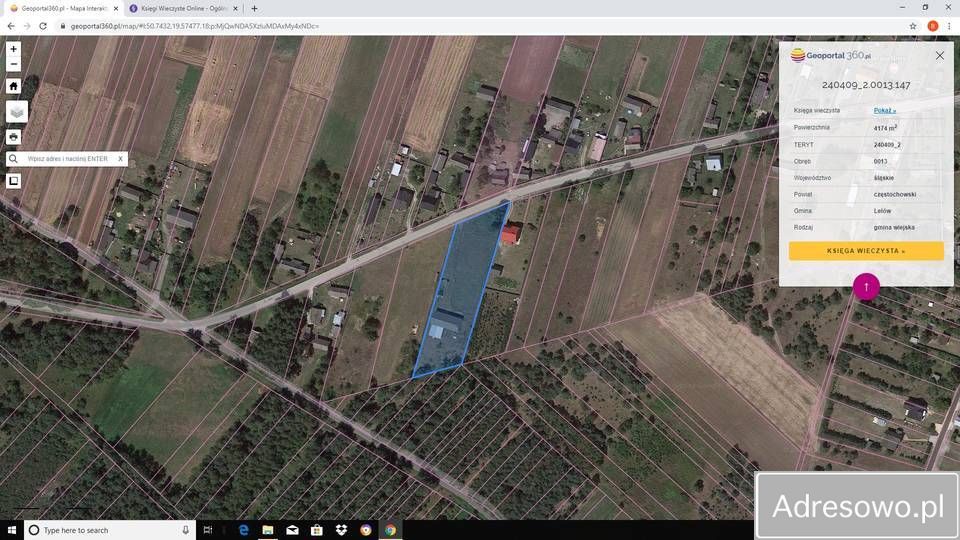Select the Gmina value Lelów
The height and width of the screenshot is (540, 960).
coord(882,211)
